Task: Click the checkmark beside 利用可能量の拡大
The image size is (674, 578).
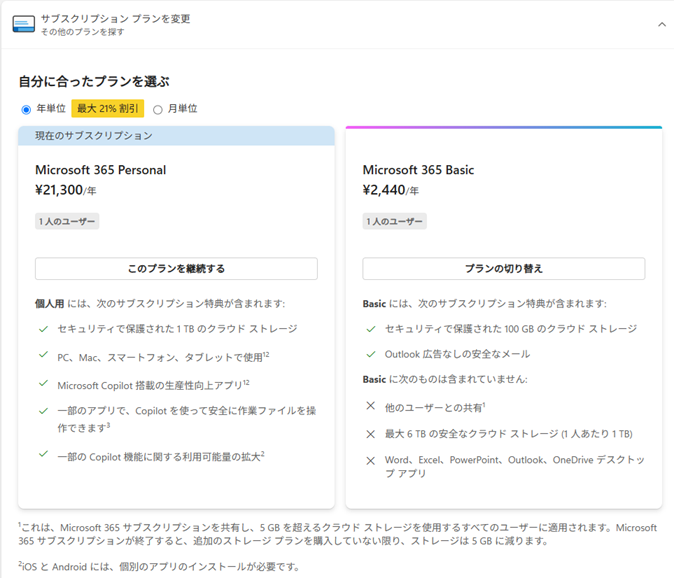Action: click(x=43, y=453)
